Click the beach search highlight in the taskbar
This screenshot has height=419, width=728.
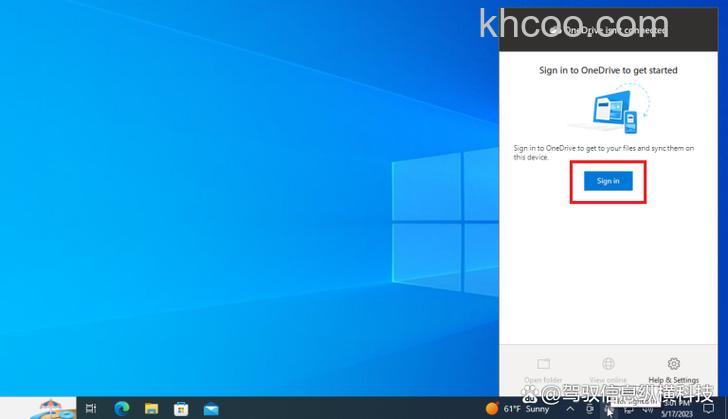51,408
